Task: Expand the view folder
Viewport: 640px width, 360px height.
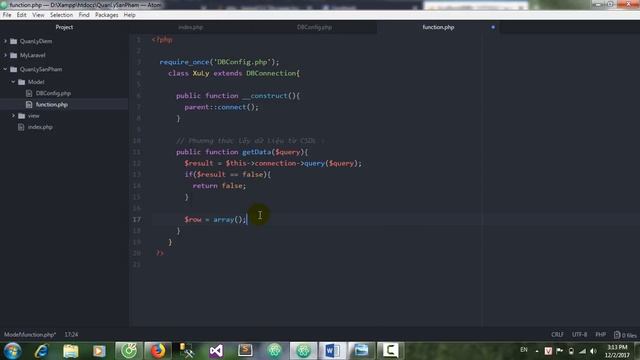Action: click(13, 116)
